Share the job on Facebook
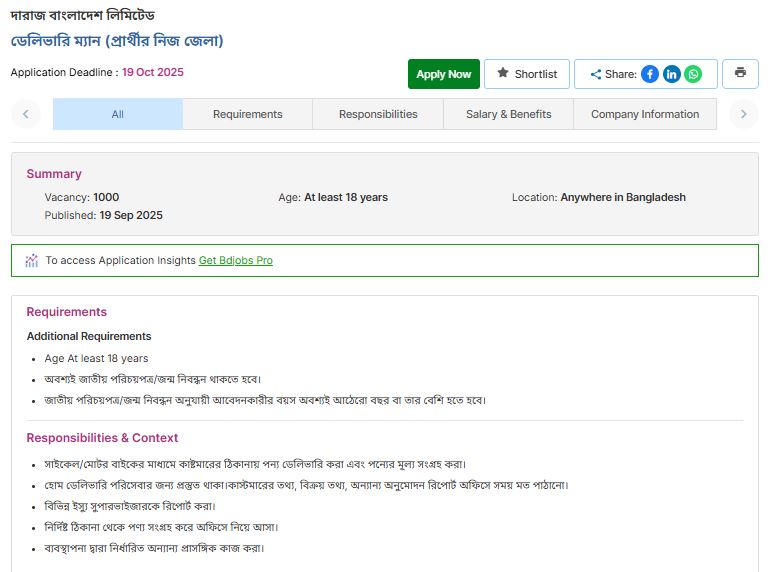Screen dimensions: 771x572 click(650, 74)
